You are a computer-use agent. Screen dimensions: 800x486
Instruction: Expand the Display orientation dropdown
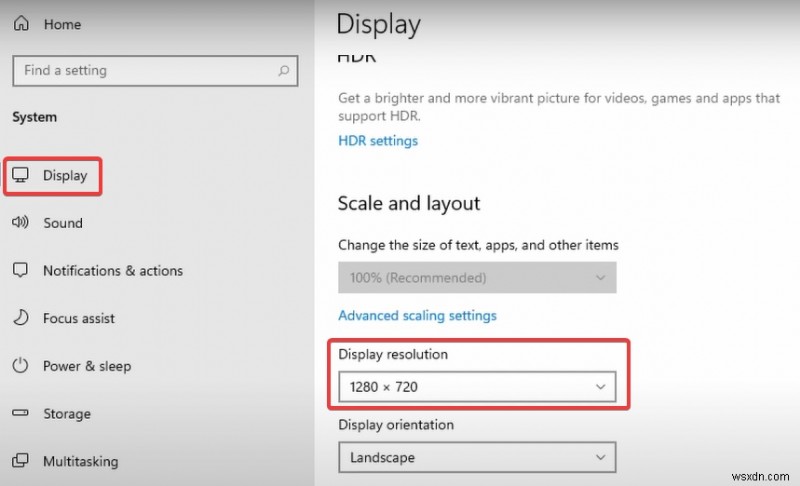coord(477,458)
